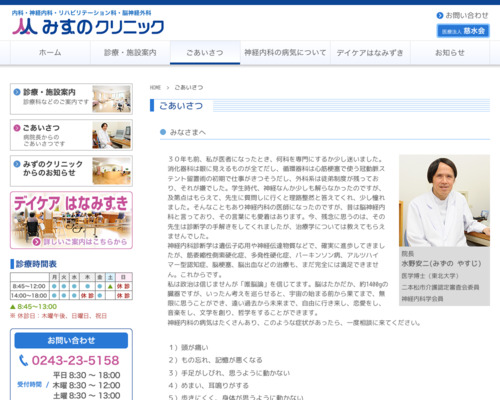Click list item 3) 手足がしびれ
This screenshot has width=500, height=400.
point(229,373)
